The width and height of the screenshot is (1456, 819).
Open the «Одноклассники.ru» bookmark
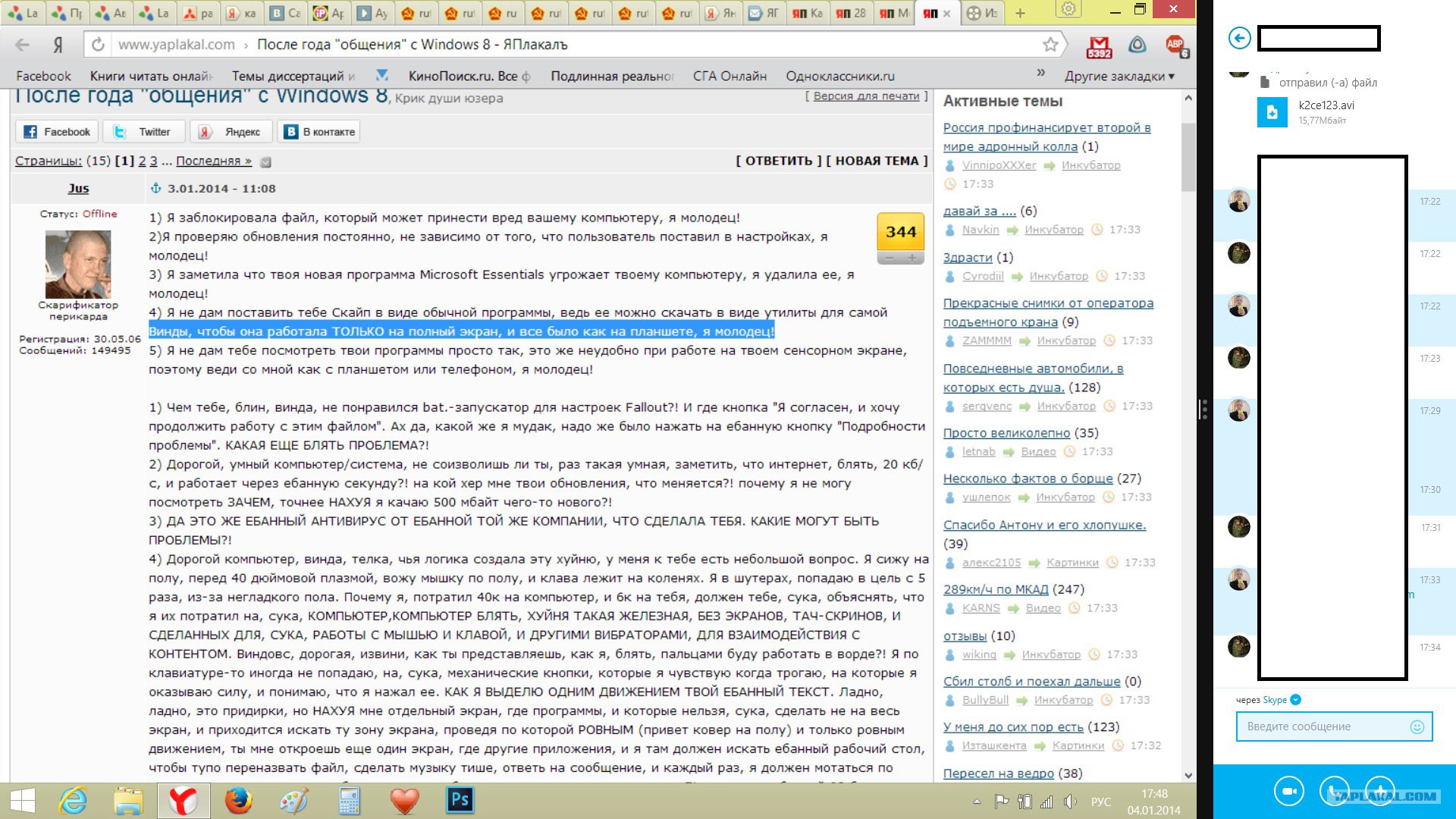tap(840, 76)
